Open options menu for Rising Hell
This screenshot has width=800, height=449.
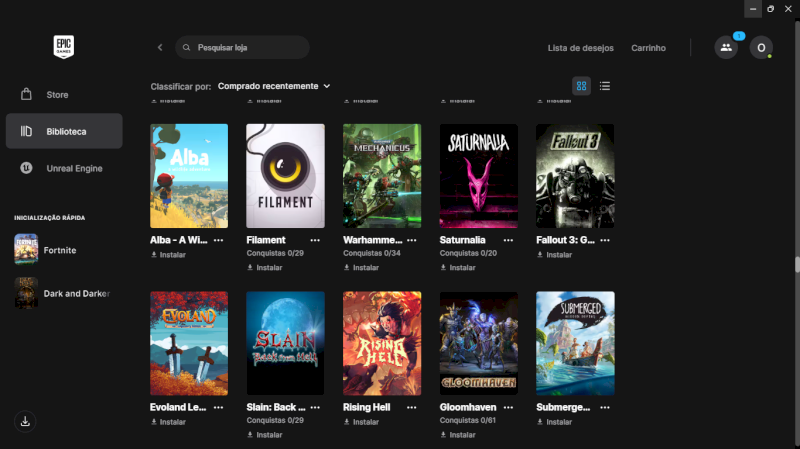(x=412, y=408)
